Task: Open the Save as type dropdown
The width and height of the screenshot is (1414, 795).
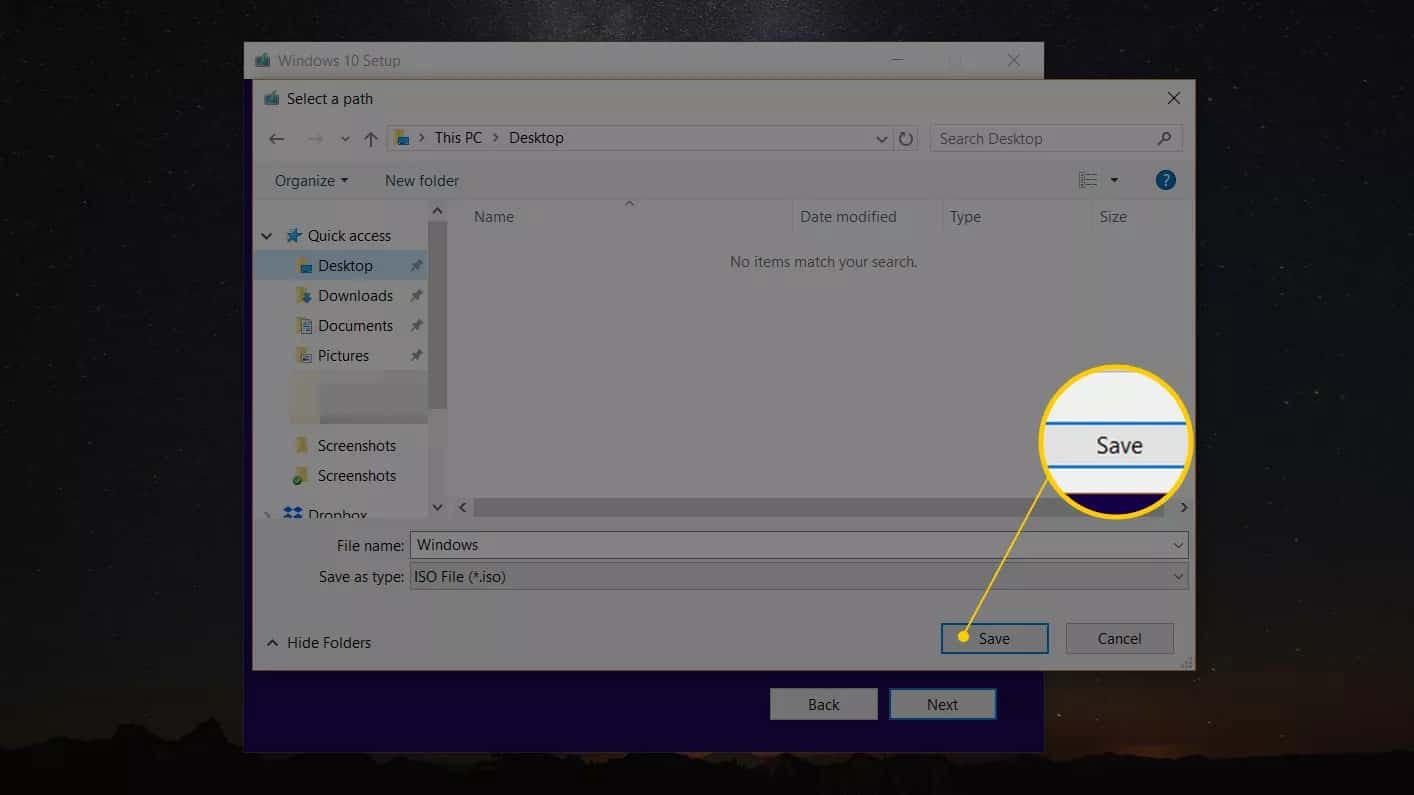Action: point(1178,576)
